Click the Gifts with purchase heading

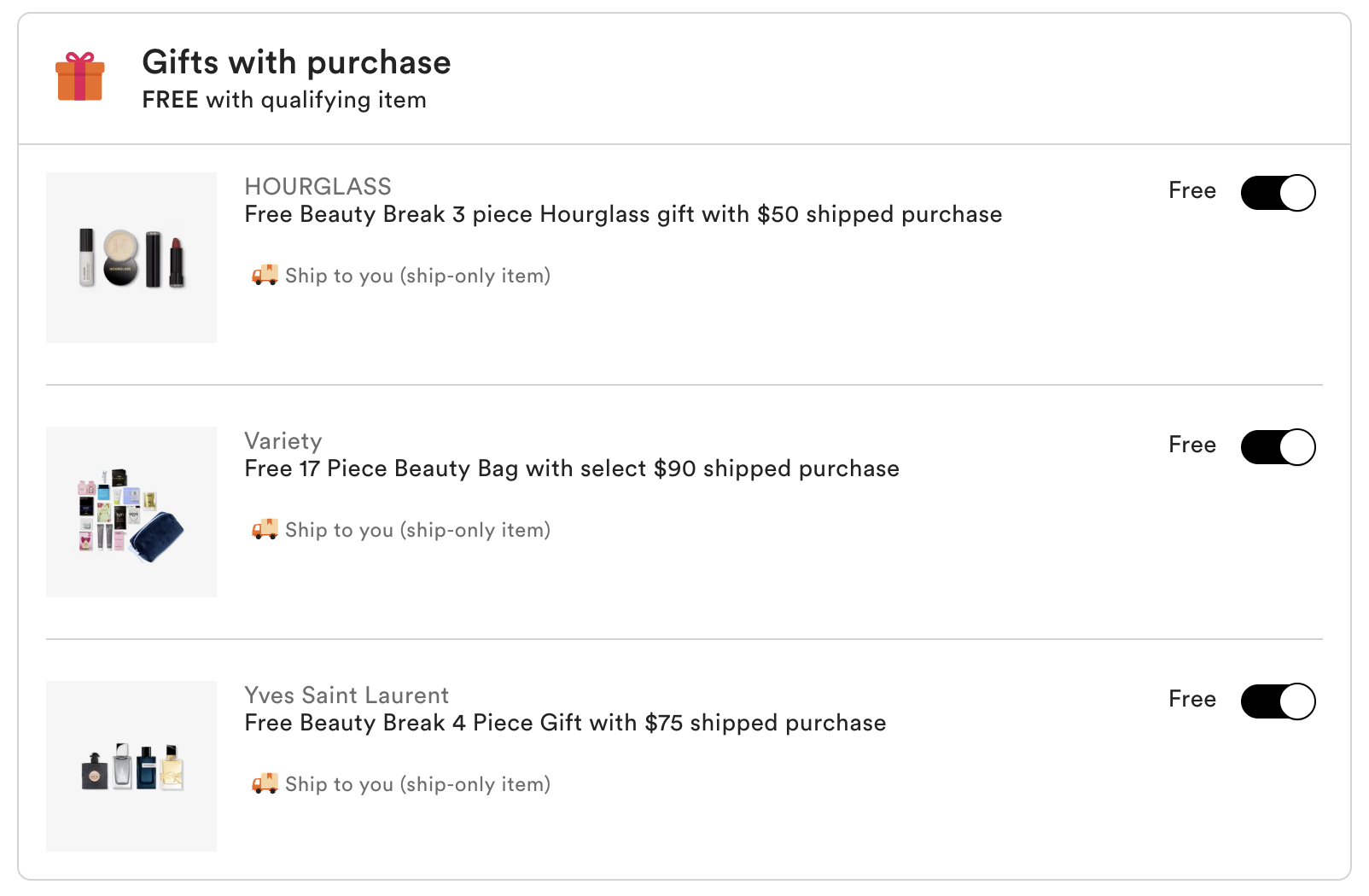click(296, 62)
